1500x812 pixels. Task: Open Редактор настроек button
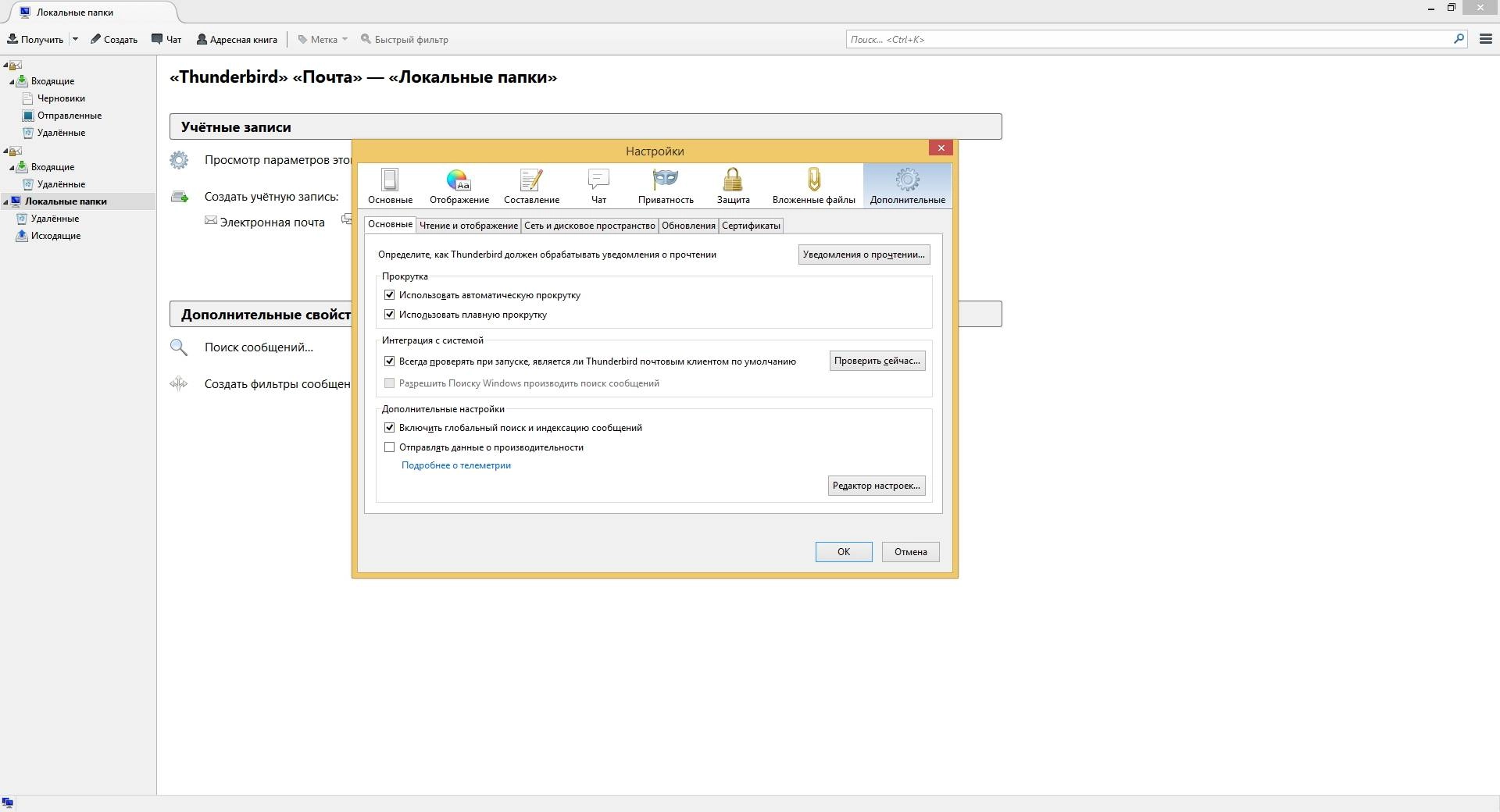877,486
